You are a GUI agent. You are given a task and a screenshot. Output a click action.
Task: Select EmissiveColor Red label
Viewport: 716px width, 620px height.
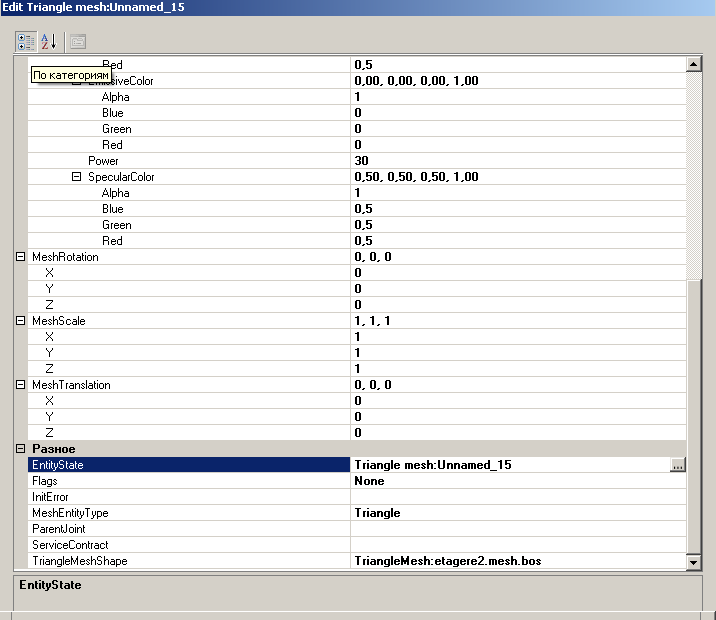112,145
